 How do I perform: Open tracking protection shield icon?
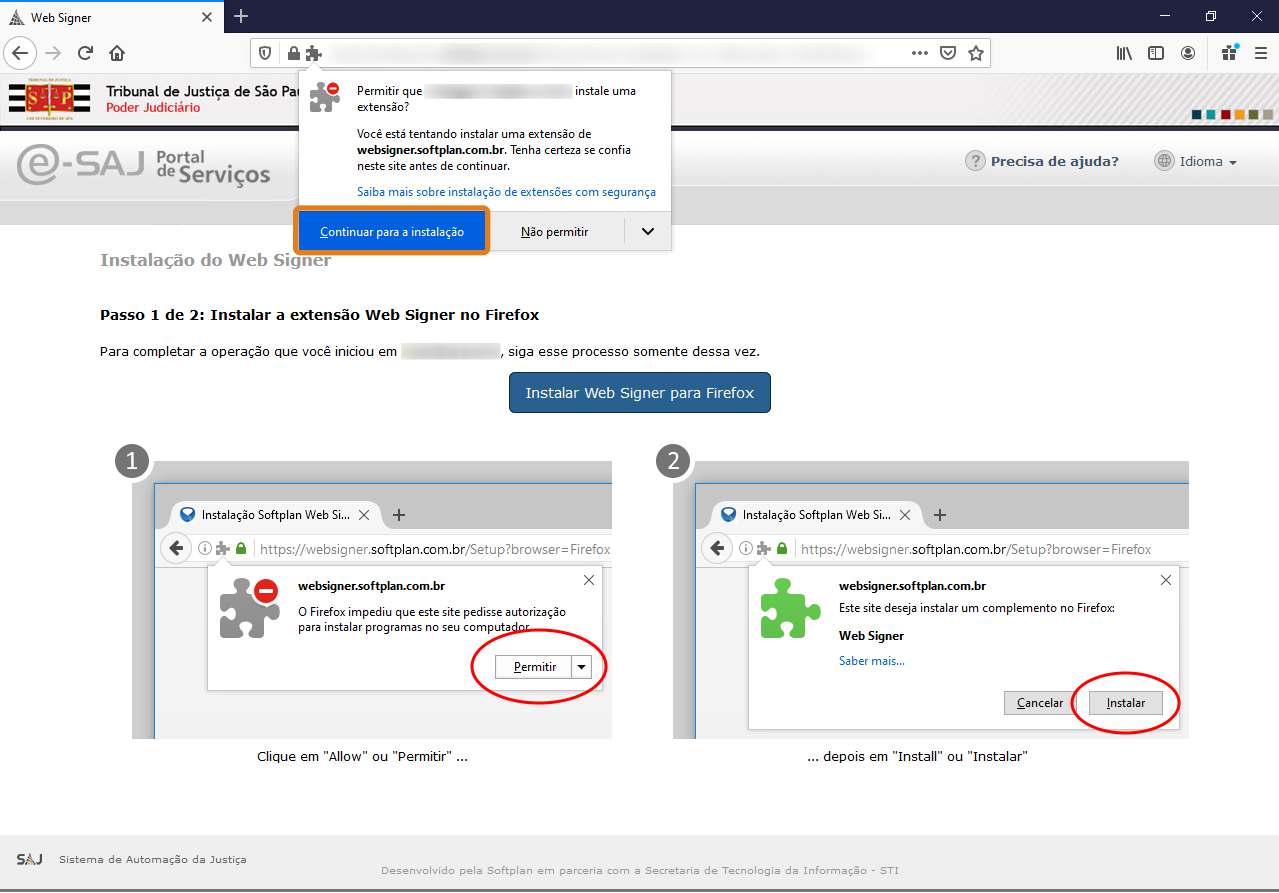tap(265, 53)
